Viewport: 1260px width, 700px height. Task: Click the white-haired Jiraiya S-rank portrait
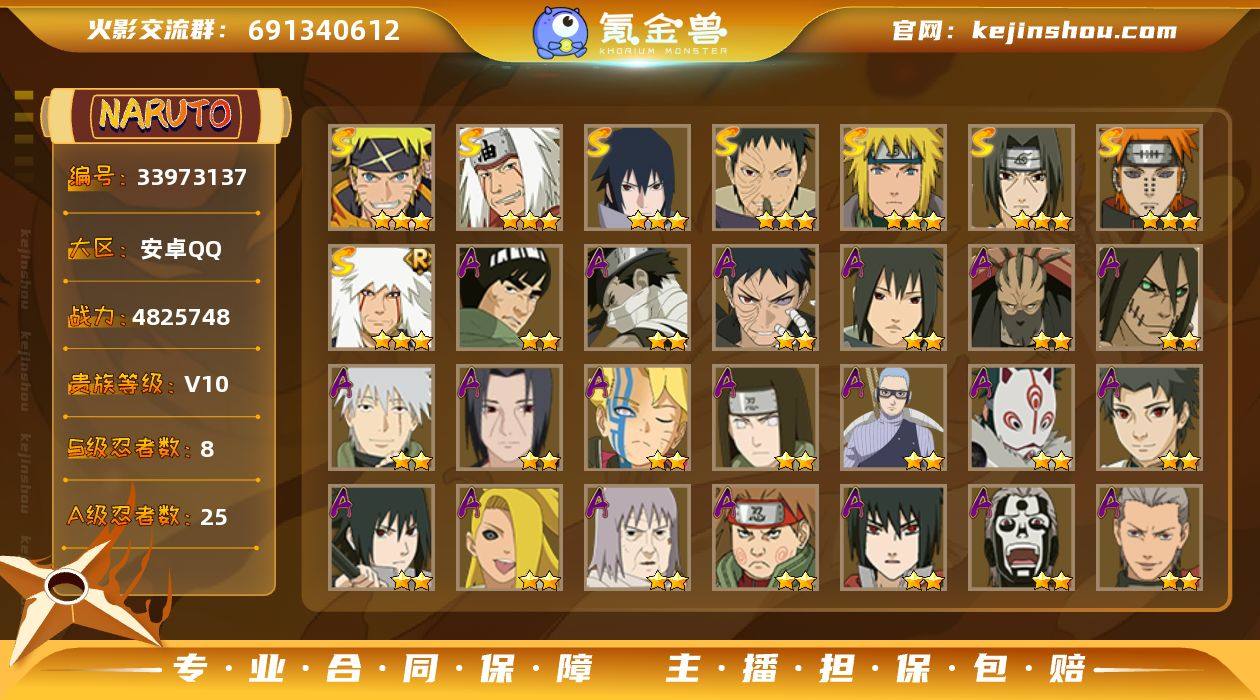coord(510,177)
